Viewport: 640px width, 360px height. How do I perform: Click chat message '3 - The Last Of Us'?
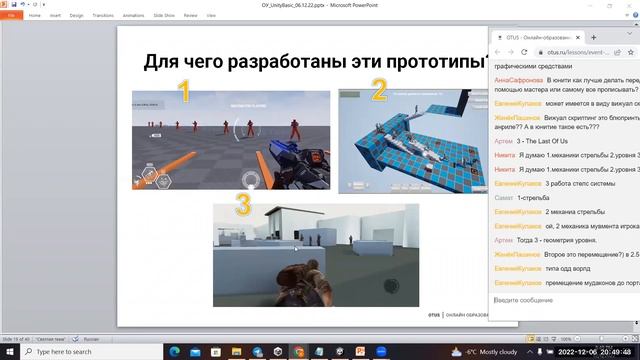542,141
